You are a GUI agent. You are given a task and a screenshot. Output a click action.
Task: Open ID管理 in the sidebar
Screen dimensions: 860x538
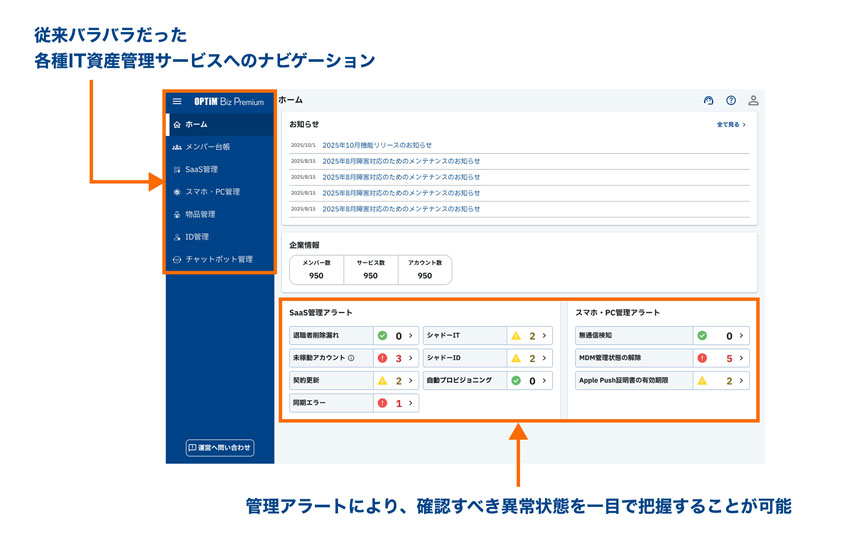tap(220, 237)
